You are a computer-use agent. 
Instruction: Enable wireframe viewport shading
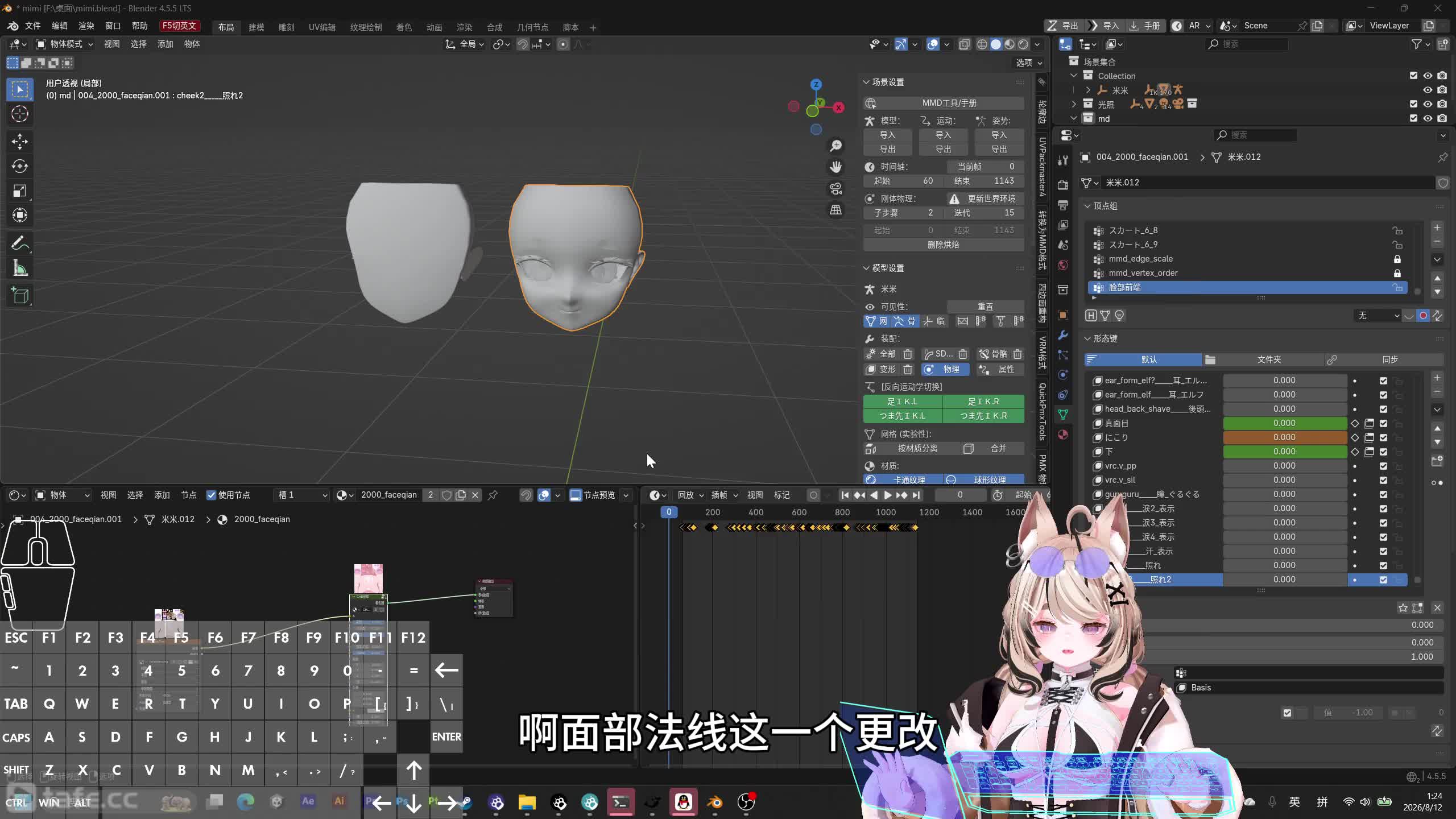coord(982,44)
